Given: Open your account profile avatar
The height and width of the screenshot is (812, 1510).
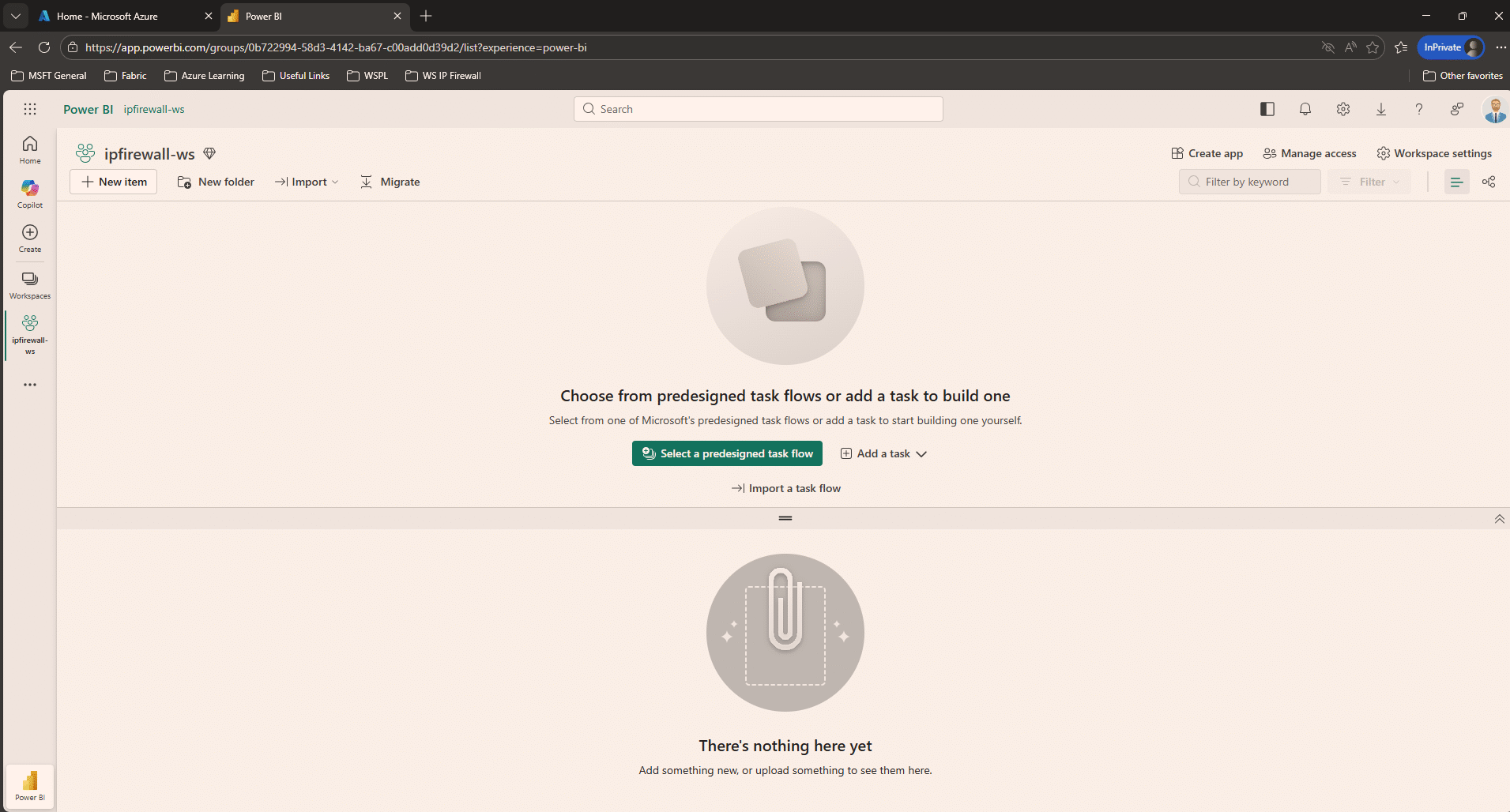Looking at the screenshot, I should 1496,109.
